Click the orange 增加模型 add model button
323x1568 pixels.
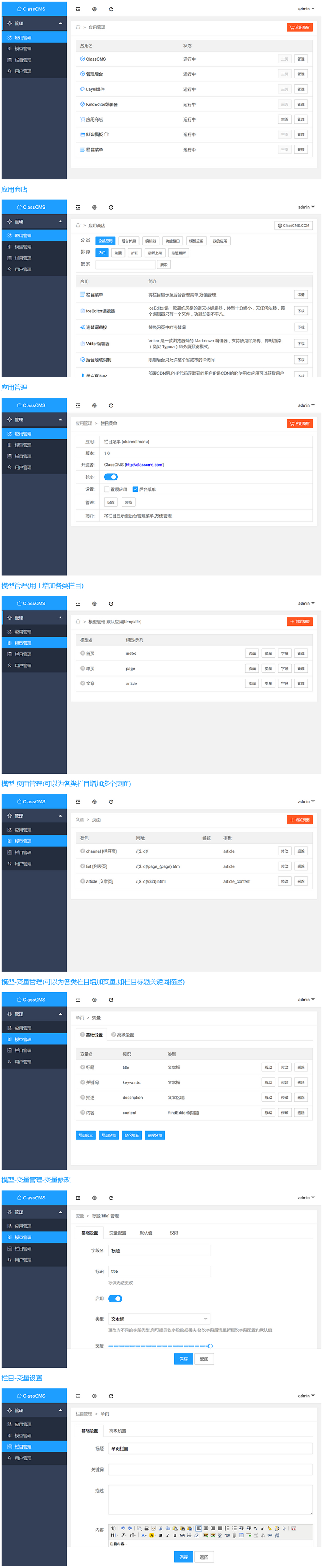[x=299, y=621]
